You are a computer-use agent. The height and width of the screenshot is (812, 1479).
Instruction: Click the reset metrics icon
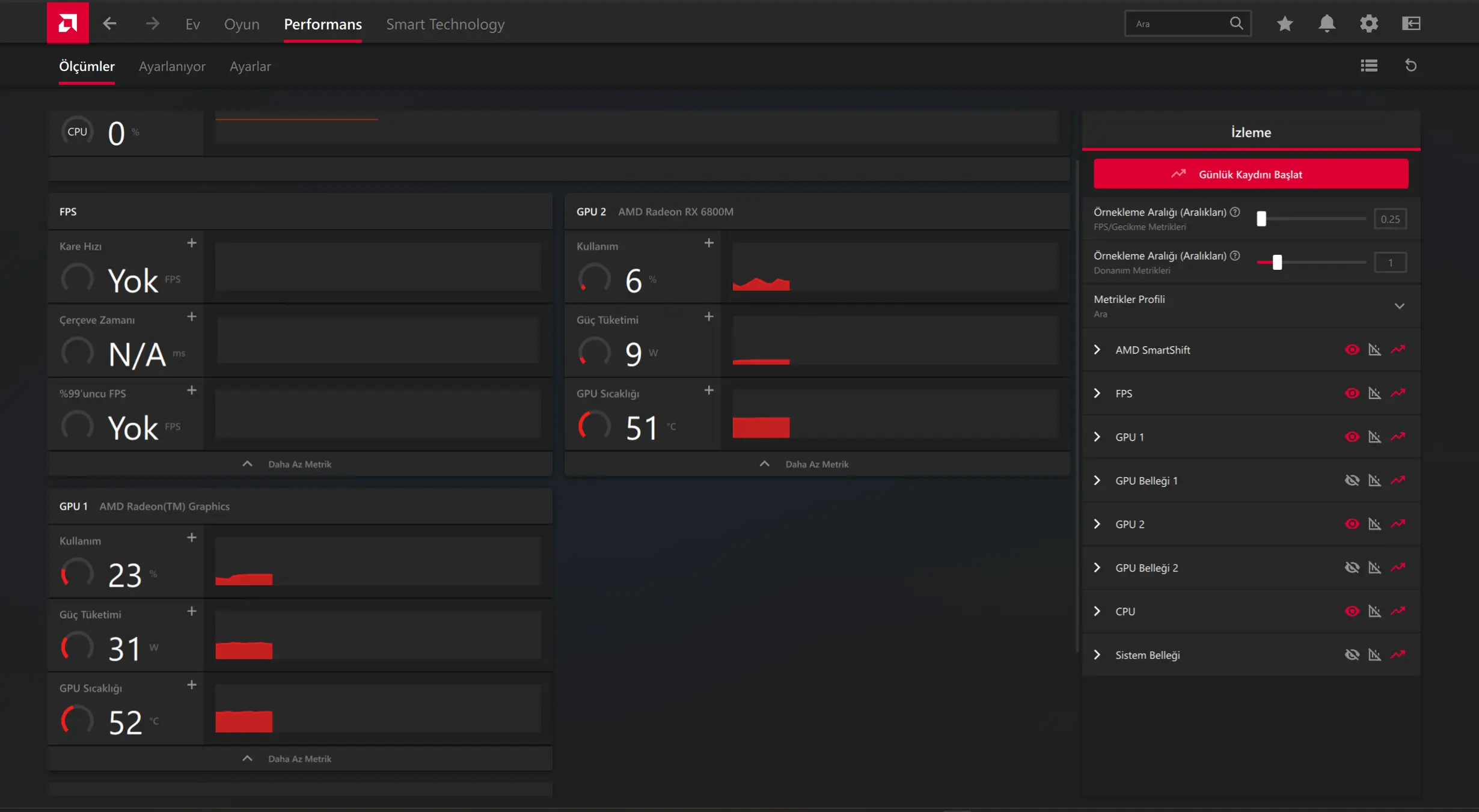[x=1411, y=66]
